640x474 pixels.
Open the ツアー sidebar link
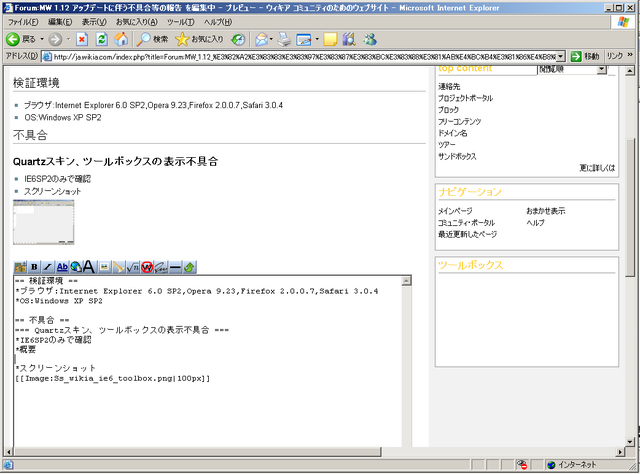pyautogui.click(x=447, y=145)
